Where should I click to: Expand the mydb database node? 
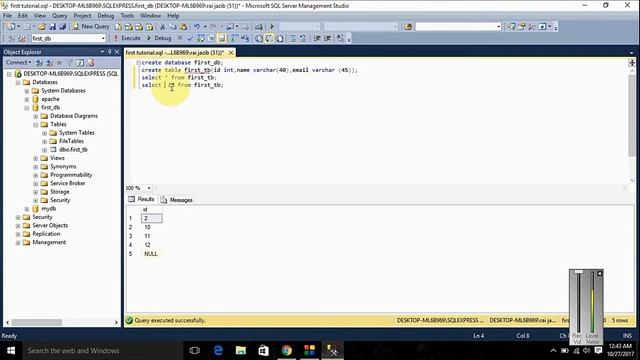click(x=27, y=209)
